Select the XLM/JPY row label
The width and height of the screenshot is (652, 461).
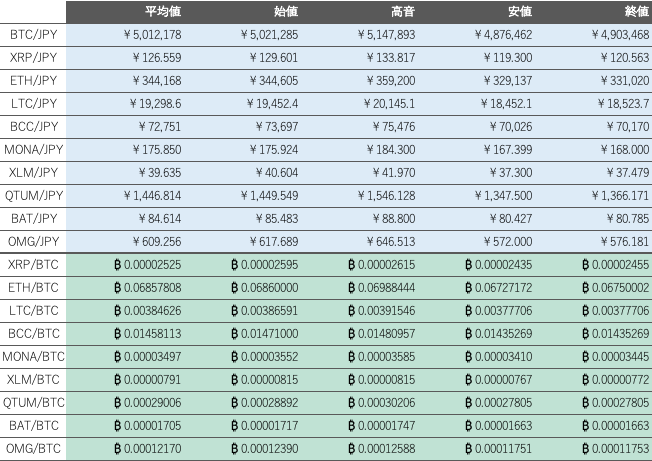[34, 172]
